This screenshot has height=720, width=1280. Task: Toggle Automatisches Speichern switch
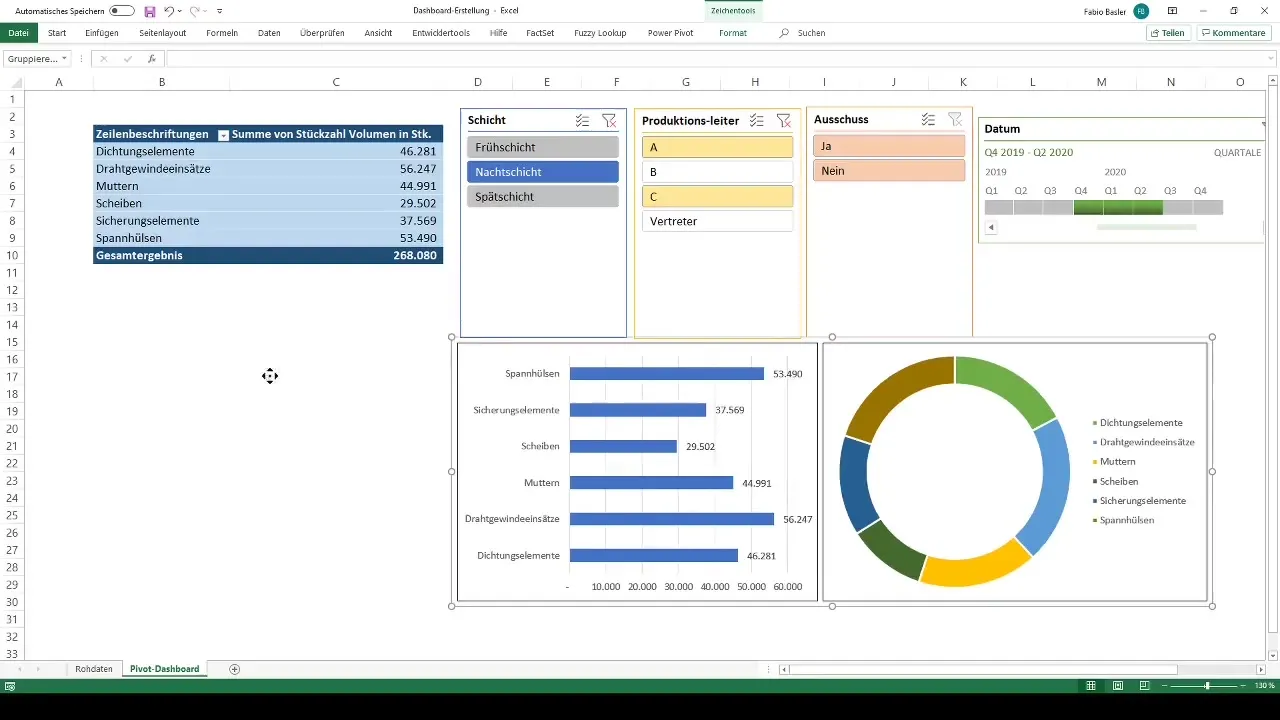click(122, 11)
